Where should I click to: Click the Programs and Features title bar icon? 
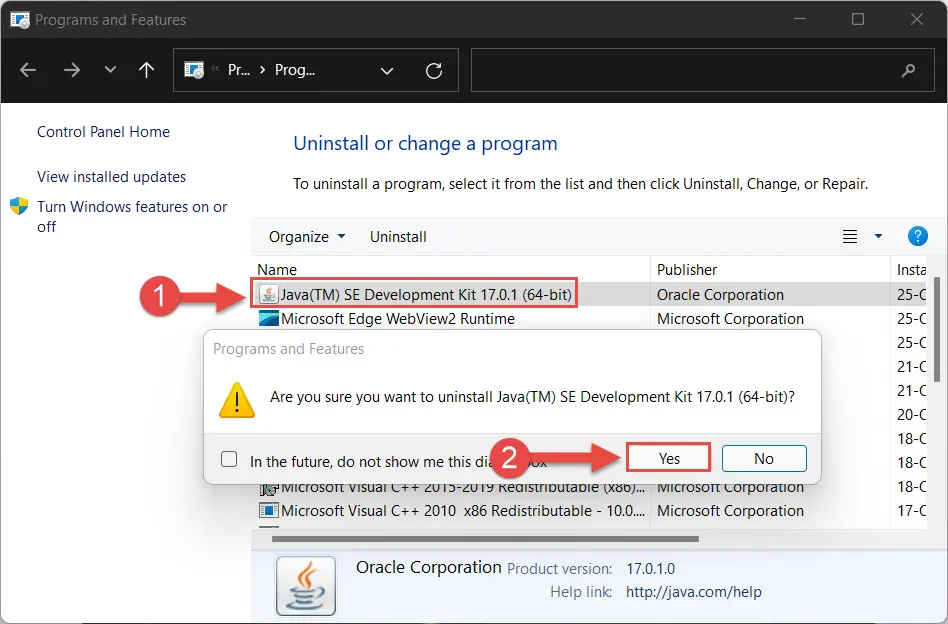[20, 20]
